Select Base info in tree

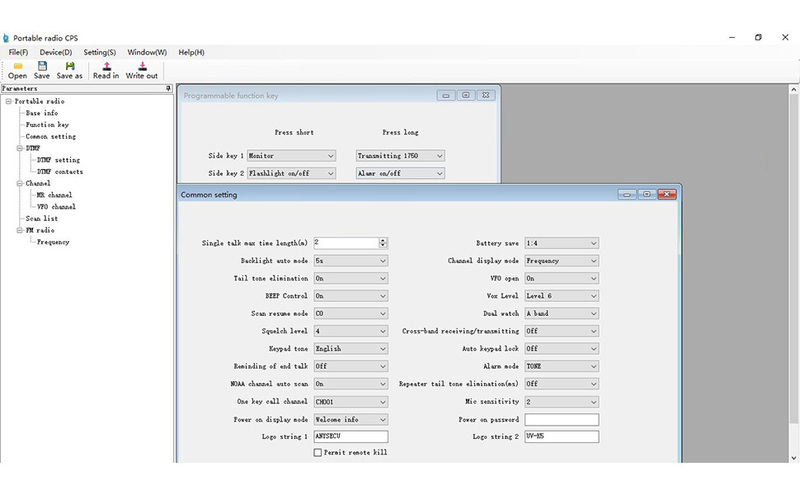click(x=42, y=113)
